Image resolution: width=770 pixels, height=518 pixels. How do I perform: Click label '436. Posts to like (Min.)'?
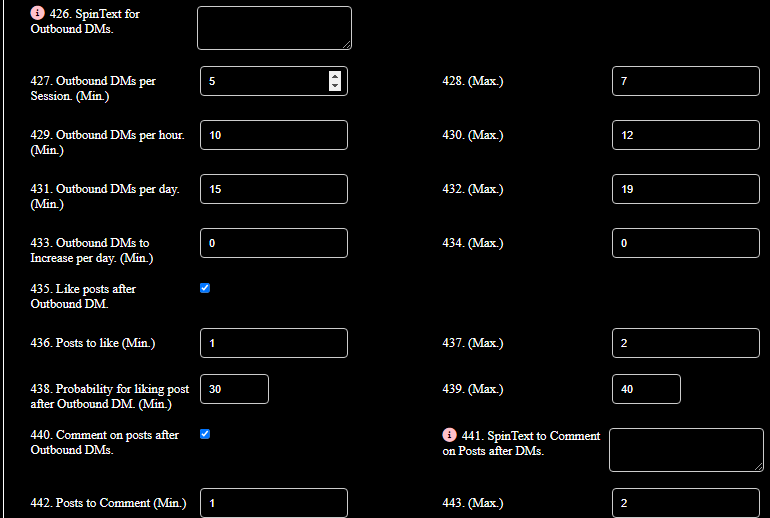click(93, 343)
